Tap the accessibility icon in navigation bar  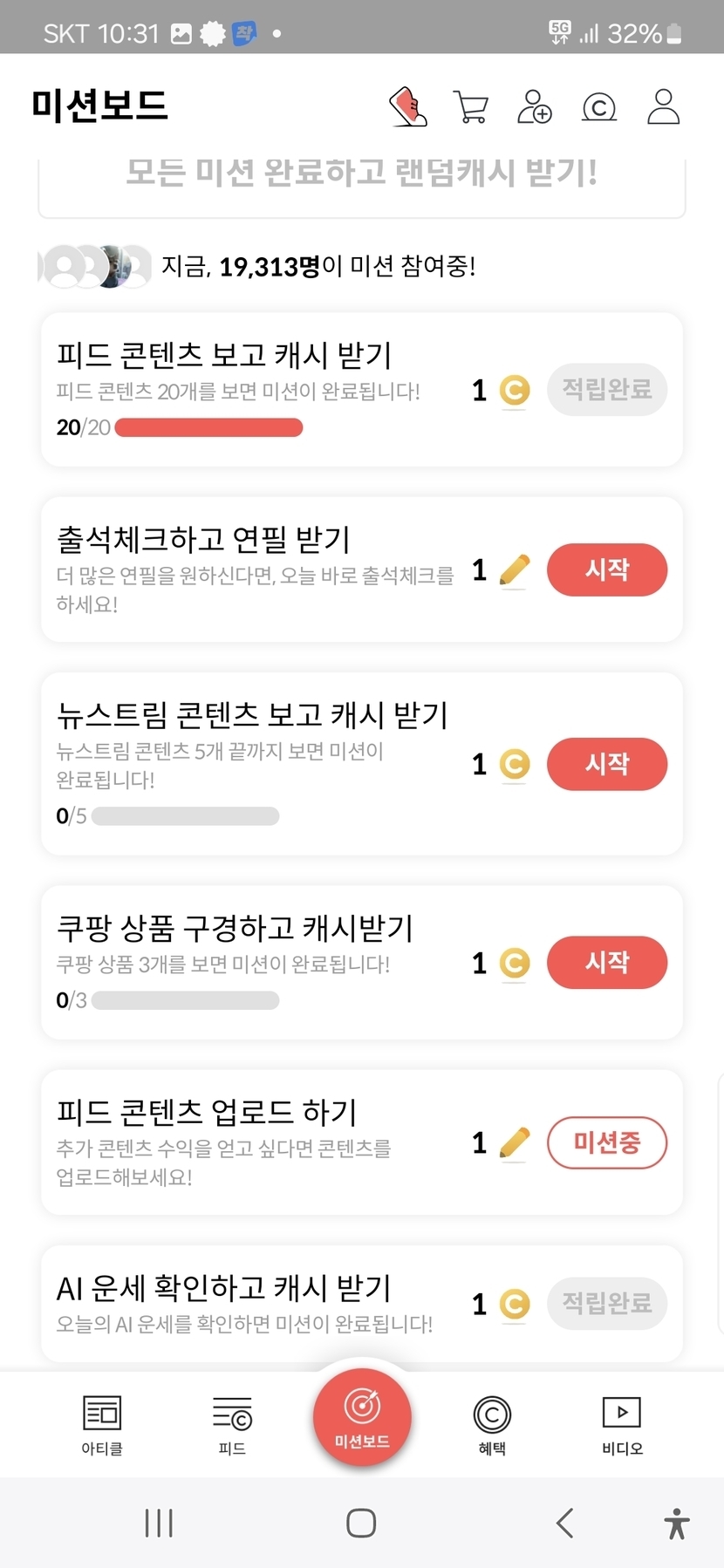click(676, 1524)
